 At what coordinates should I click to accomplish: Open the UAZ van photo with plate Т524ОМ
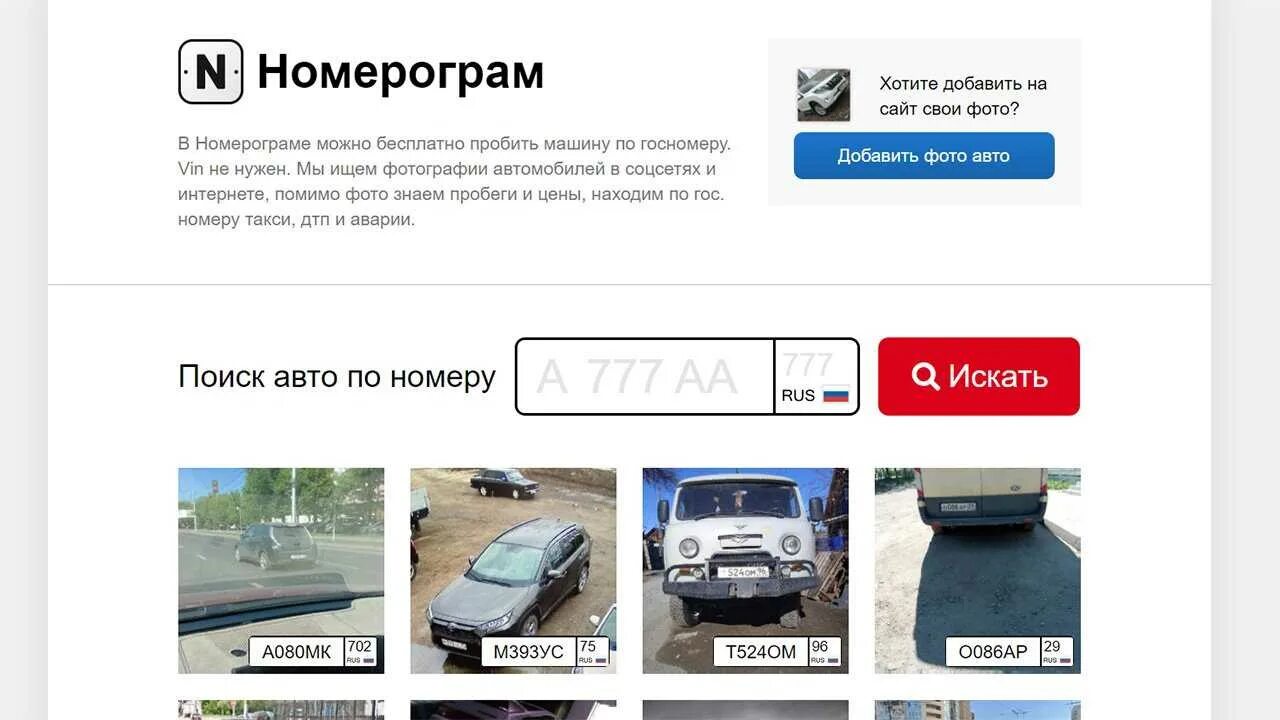click(x=745, y=570)
